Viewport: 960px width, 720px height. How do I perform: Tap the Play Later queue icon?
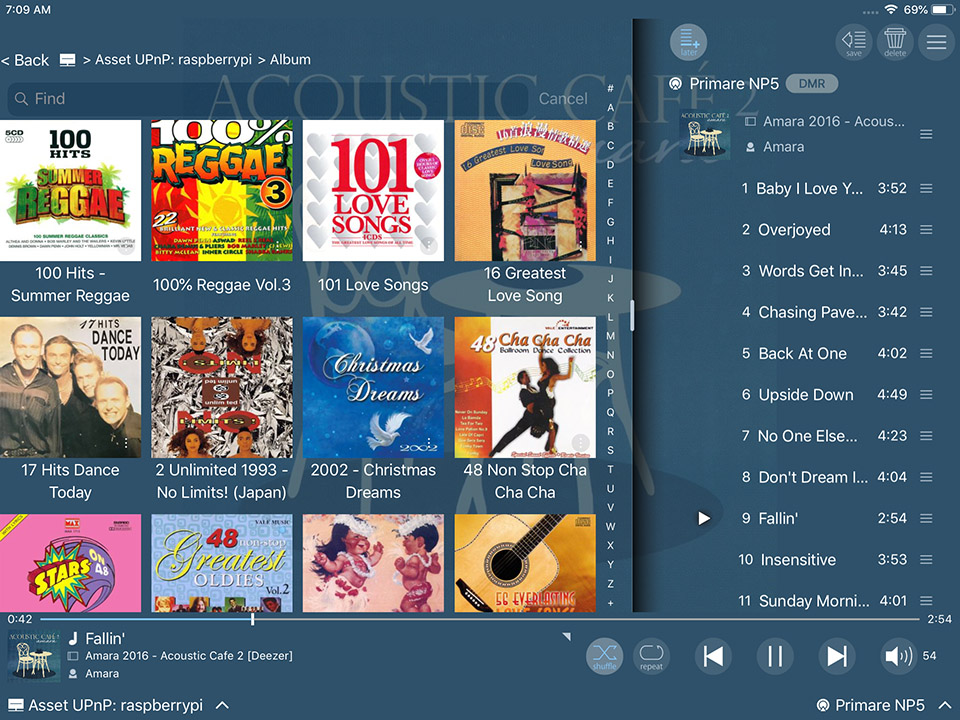[x=688, y=42]
